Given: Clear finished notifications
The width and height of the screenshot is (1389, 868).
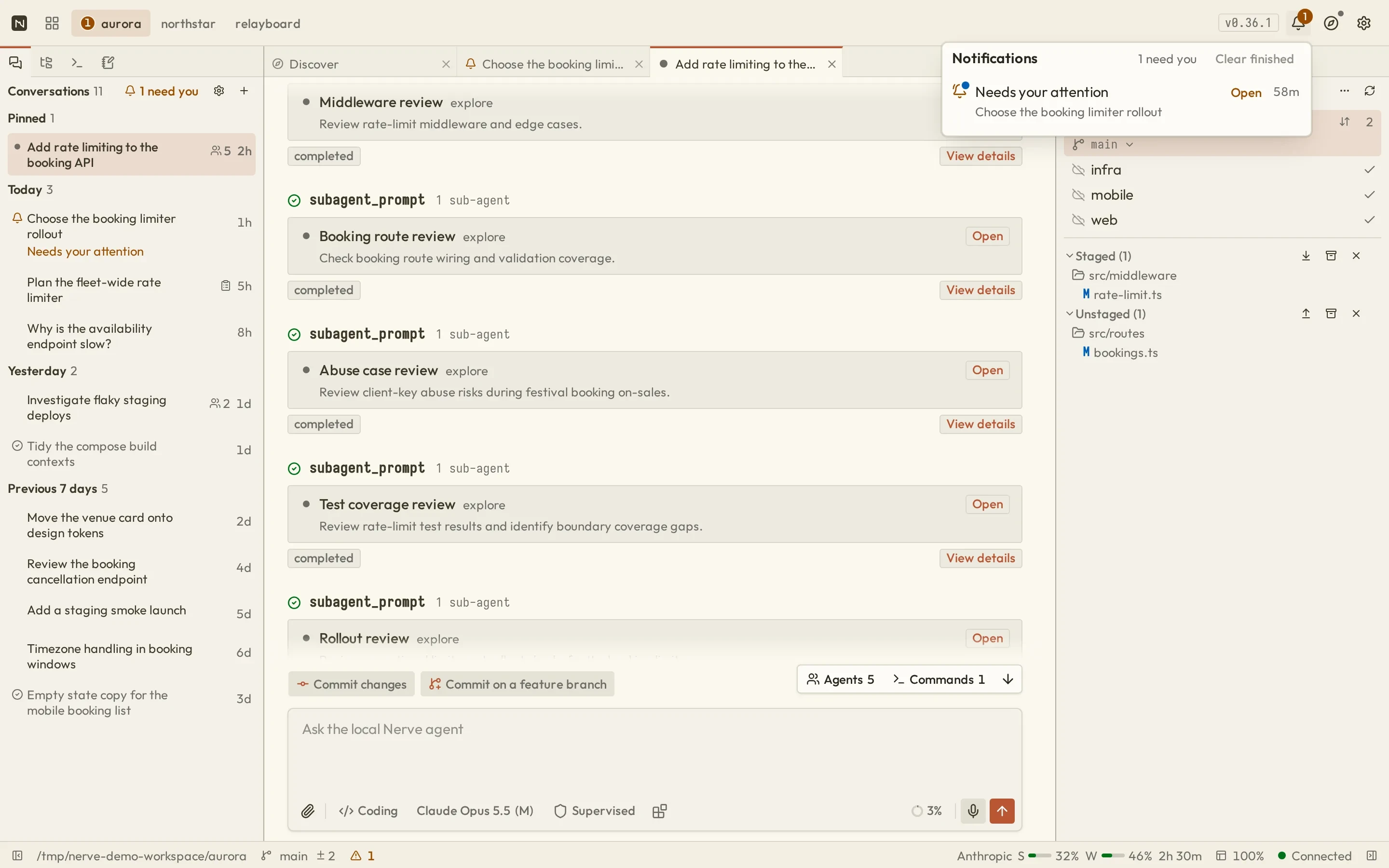Looking at the screenshot, I should point(1254,58).
